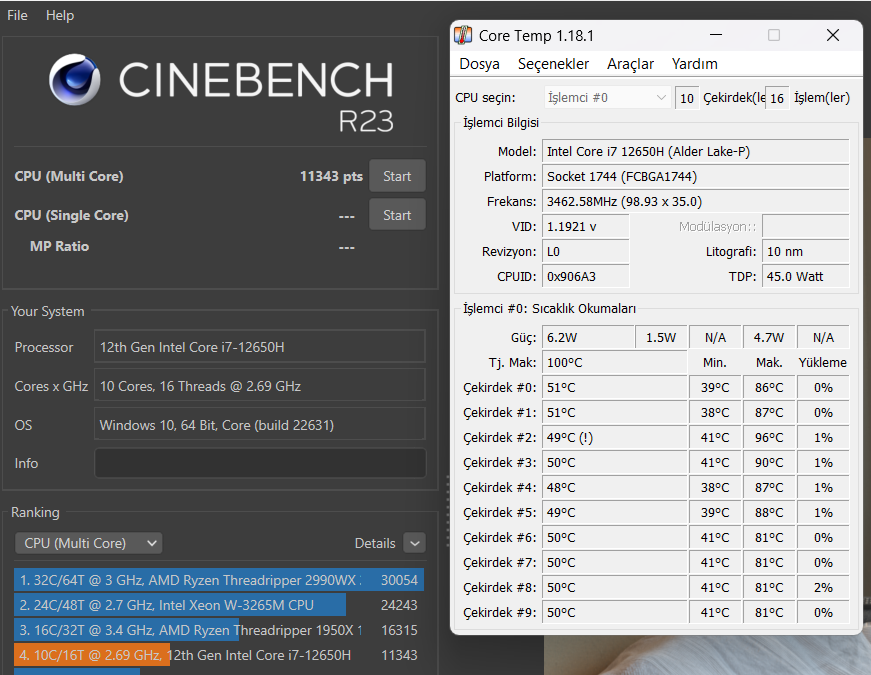Open the Seçenekler menu in Core Temp
The height and width of the screenshot is (675, 871).
click(x=553, y=64)
